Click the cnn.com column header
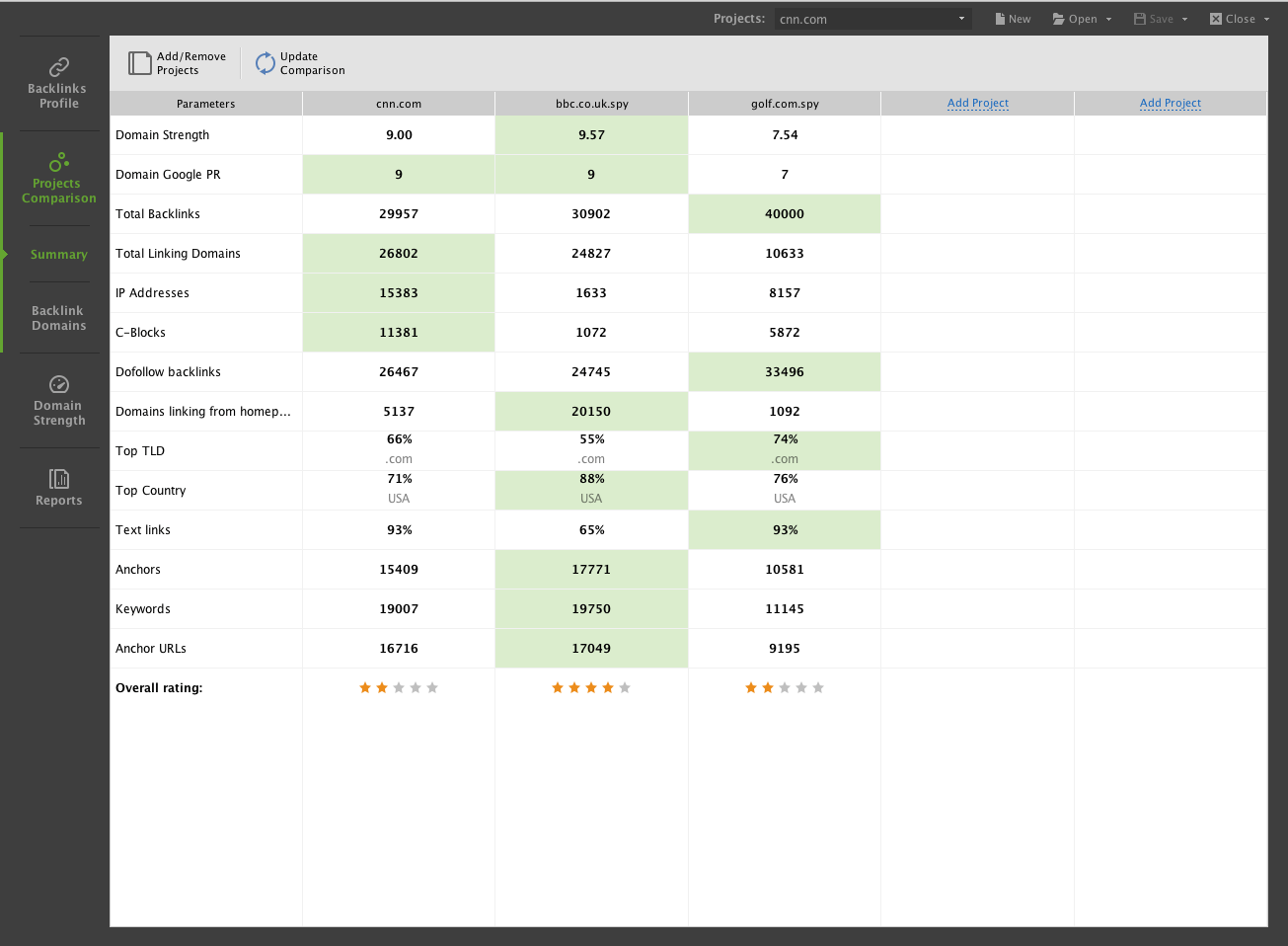This screenshot has width=1288, height=946. pos(399,104)
